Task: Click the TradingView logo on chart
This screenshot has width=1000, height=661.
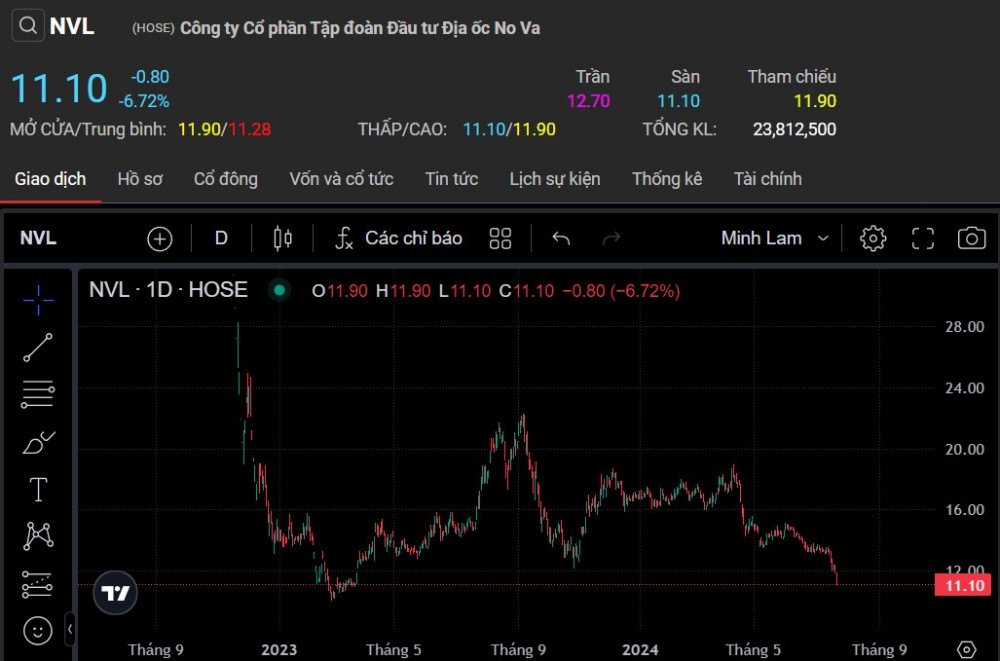Action: 115,593
